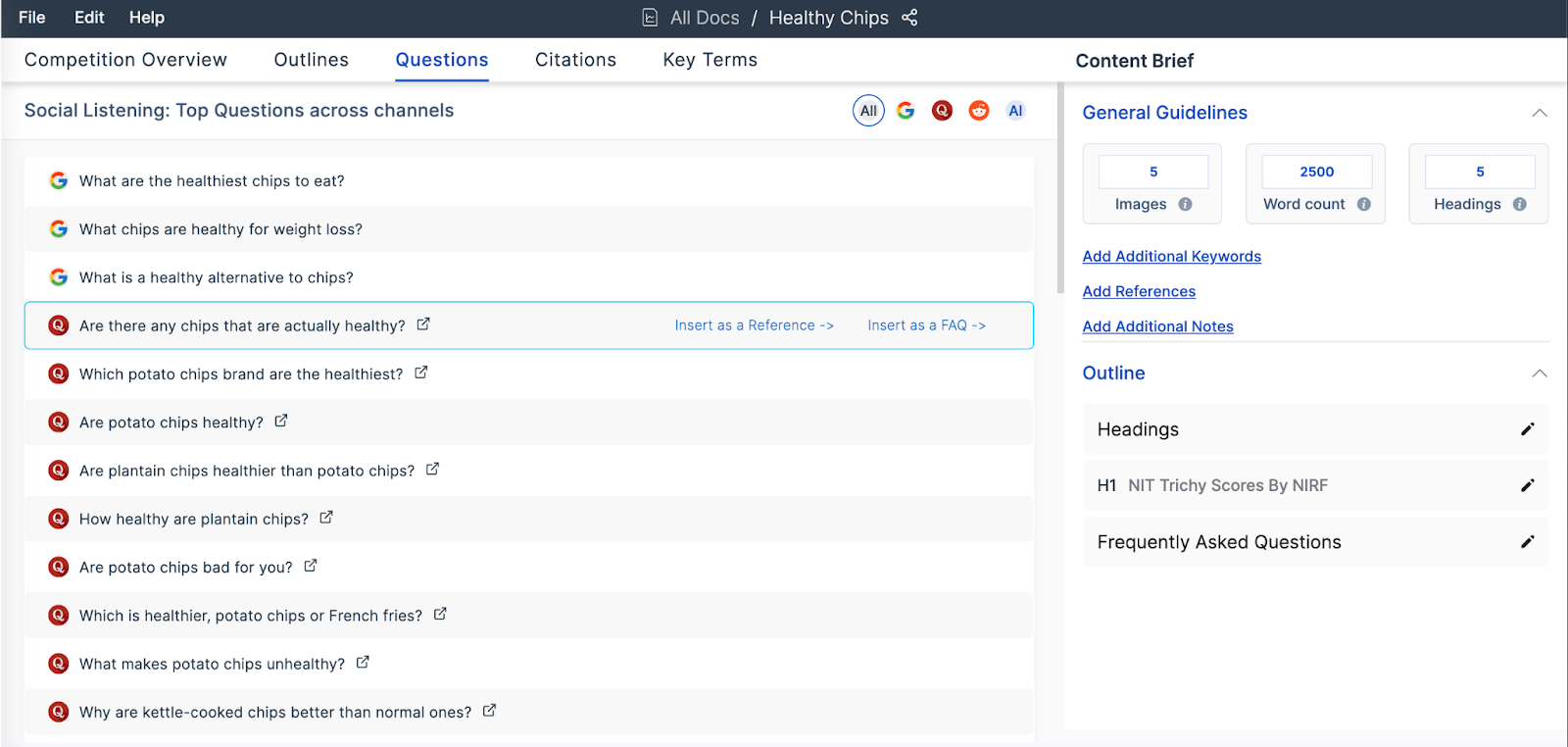Switch to the Key Terms tab
The width and height of the screenshot is (1568, 747).
click(710, 60)
